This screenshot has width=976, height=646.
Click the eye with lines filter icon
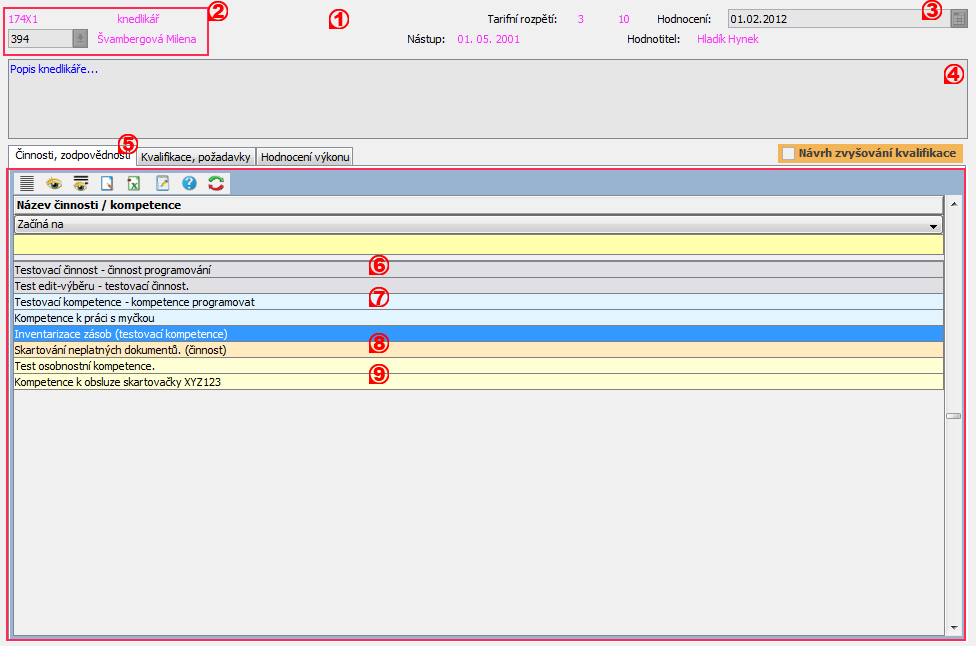(81, 183)
